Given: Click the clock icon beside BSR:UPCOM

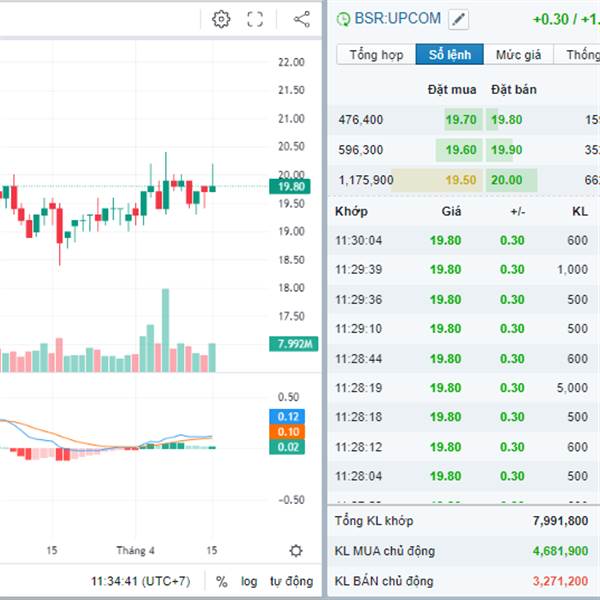Looking at the screenshot, I should point(344,19).
